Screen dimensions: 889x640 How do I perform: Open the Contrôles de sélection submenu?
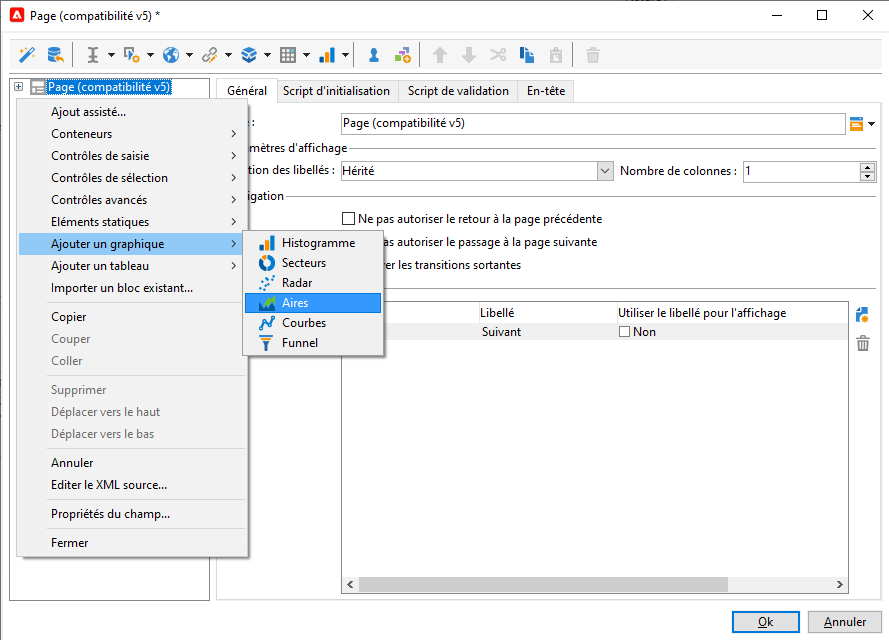(133, 178)
